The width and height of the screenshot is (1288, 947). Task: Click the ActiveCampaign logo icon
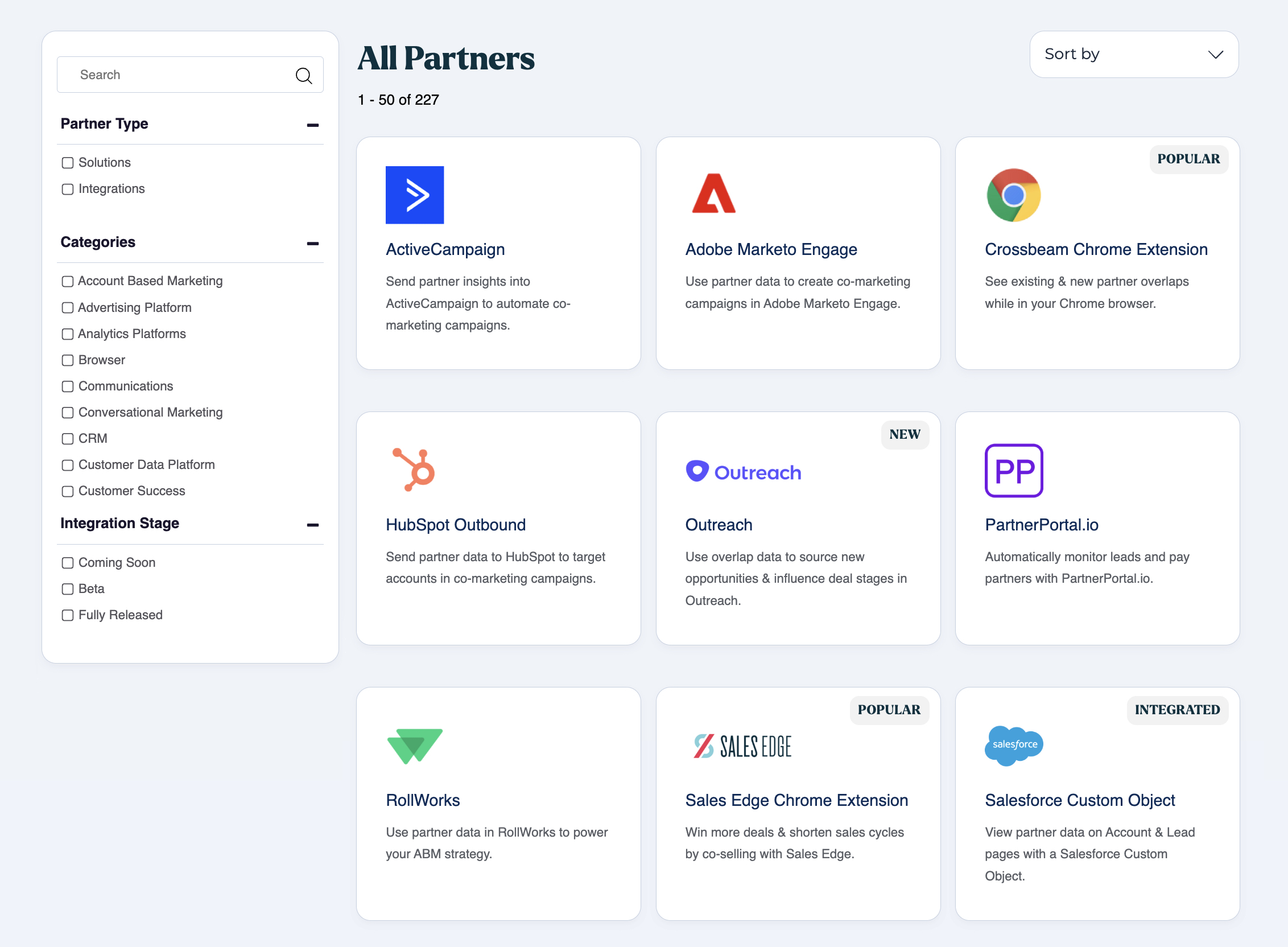415,195
